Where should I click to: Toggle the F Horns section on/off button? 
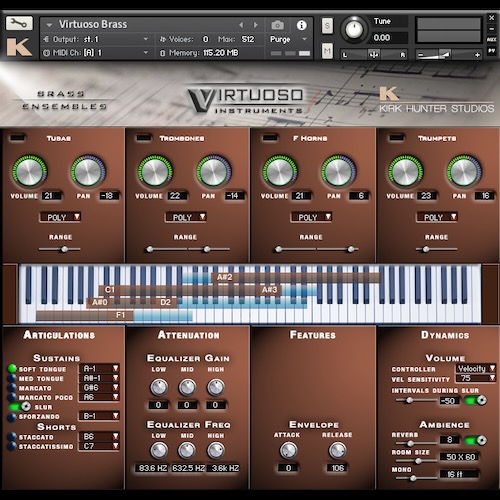click(270, 137)
